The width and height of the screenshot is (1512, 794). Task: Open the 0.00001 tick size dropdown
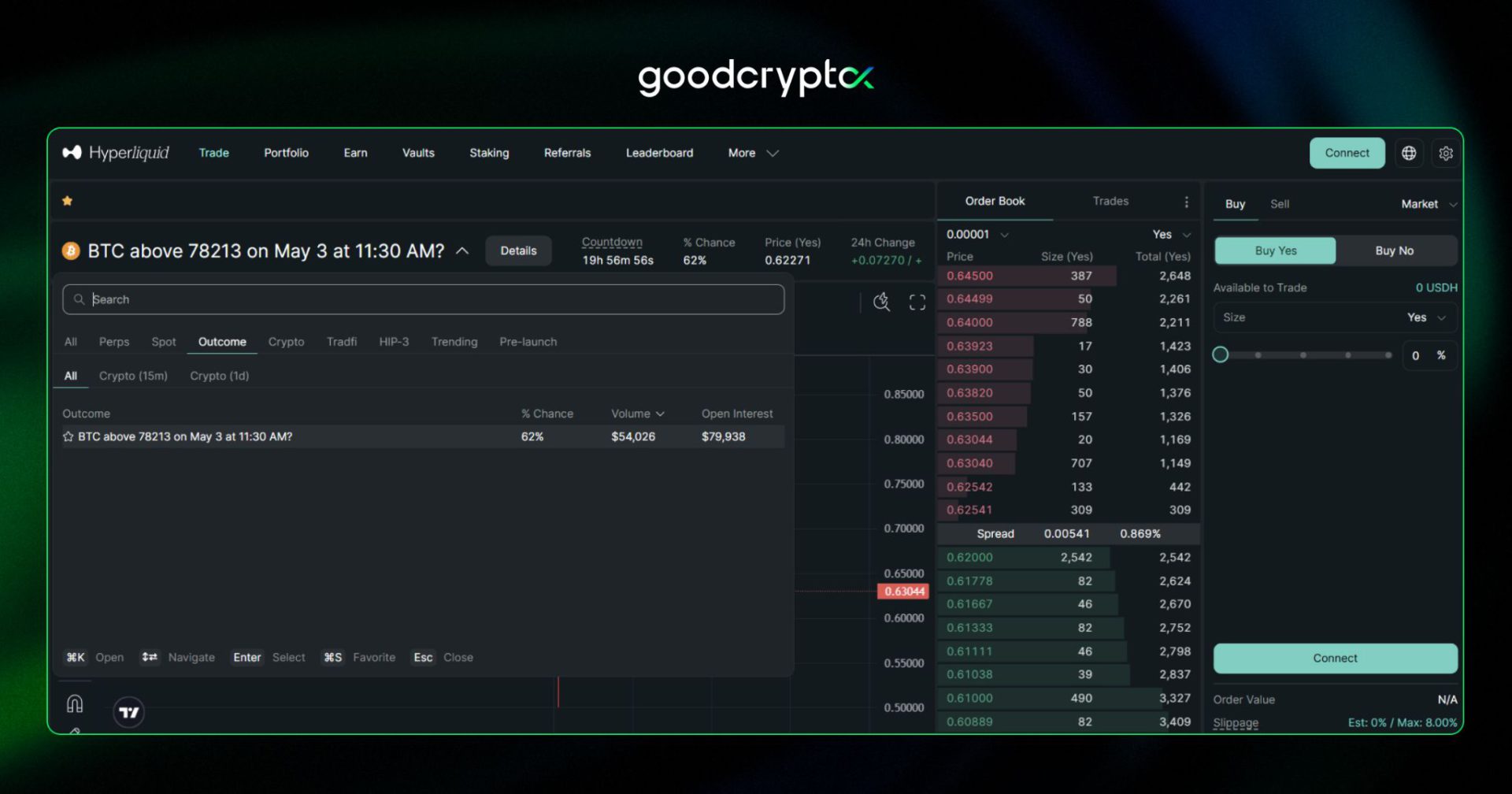click(x=977, y=235)
